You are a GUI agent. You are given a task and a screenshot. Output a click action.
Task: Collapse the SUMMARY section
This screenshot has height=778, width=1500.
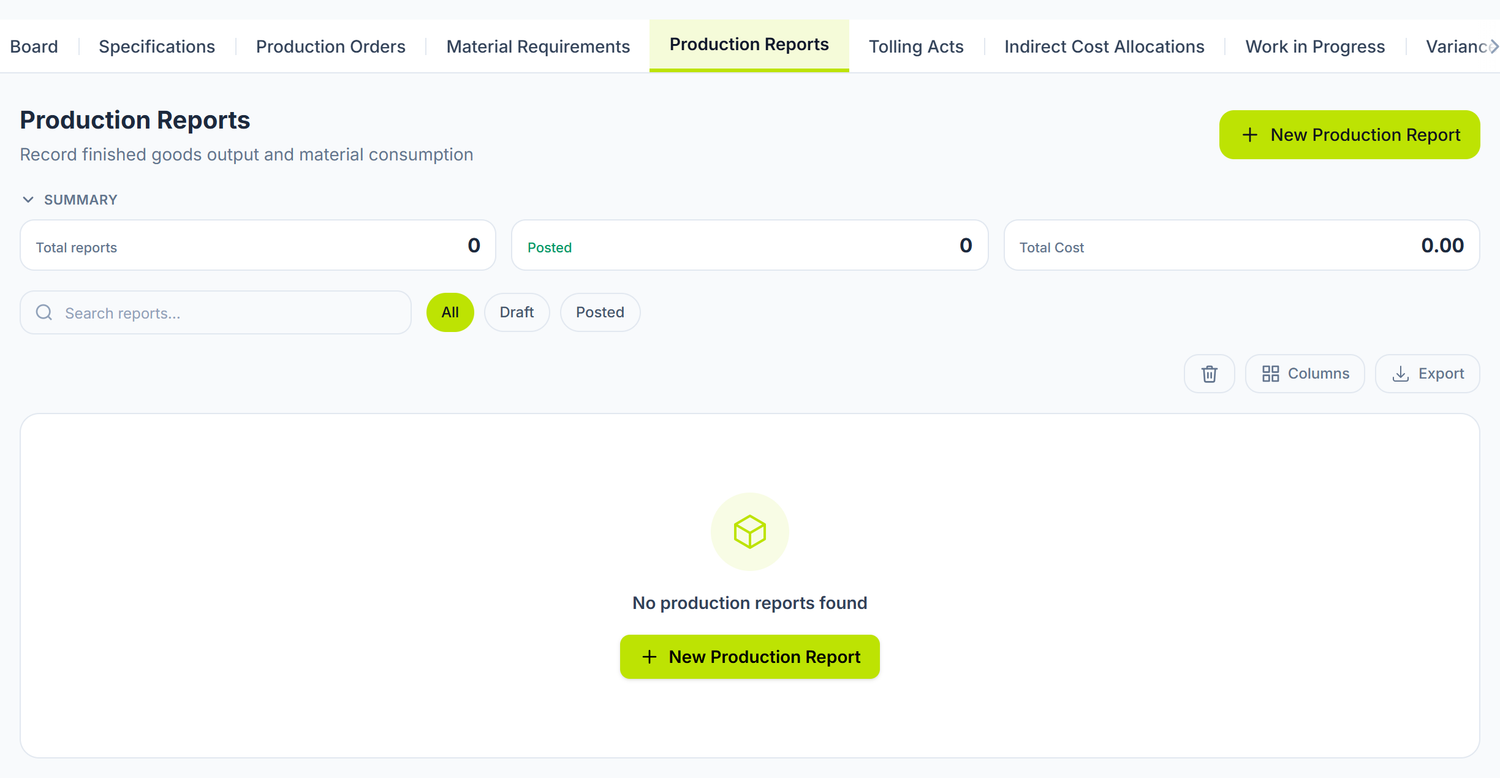pos(69,200)
